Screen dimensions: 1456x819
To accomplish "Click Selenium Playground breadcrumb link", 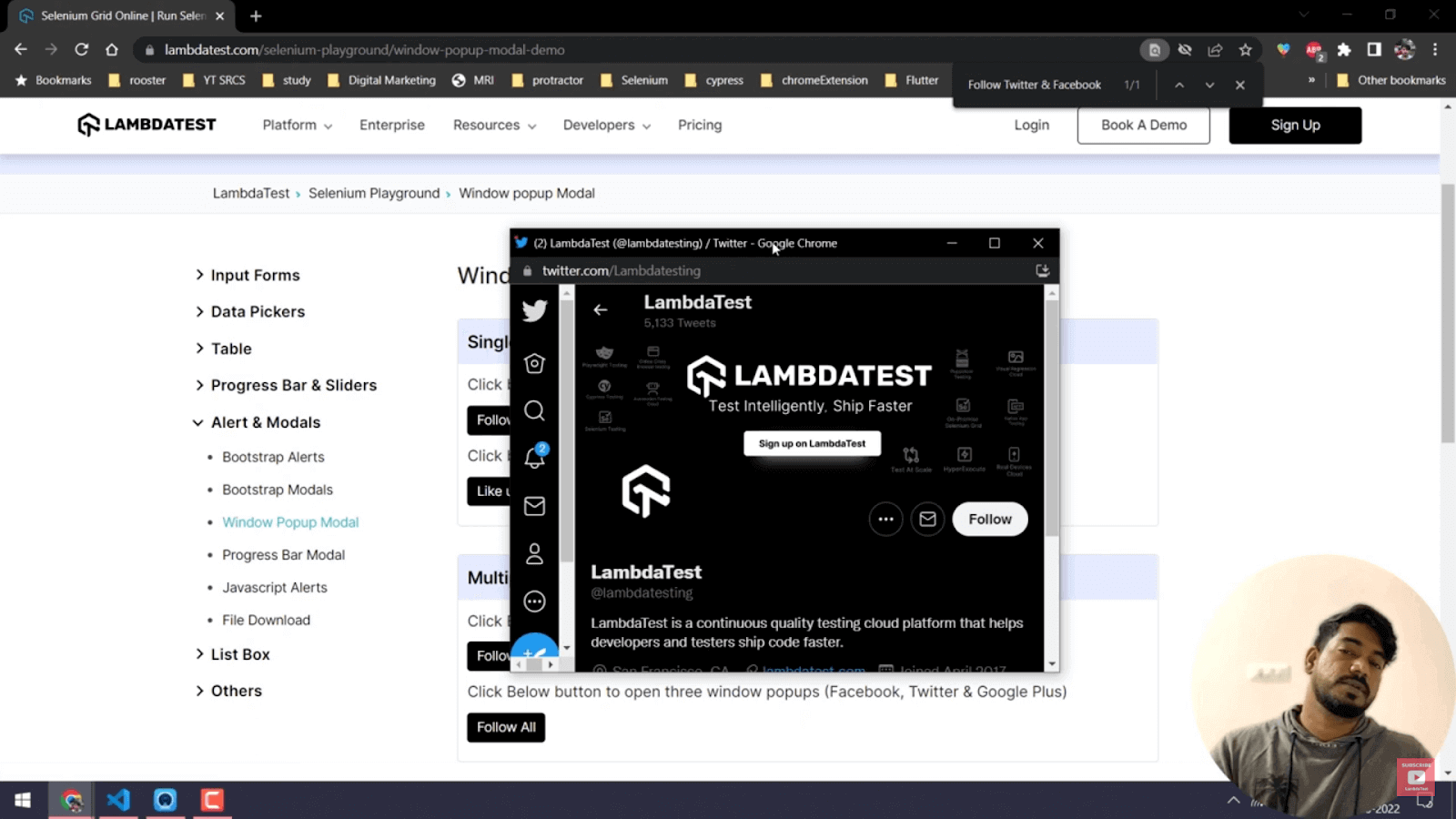I will point(374,193).
